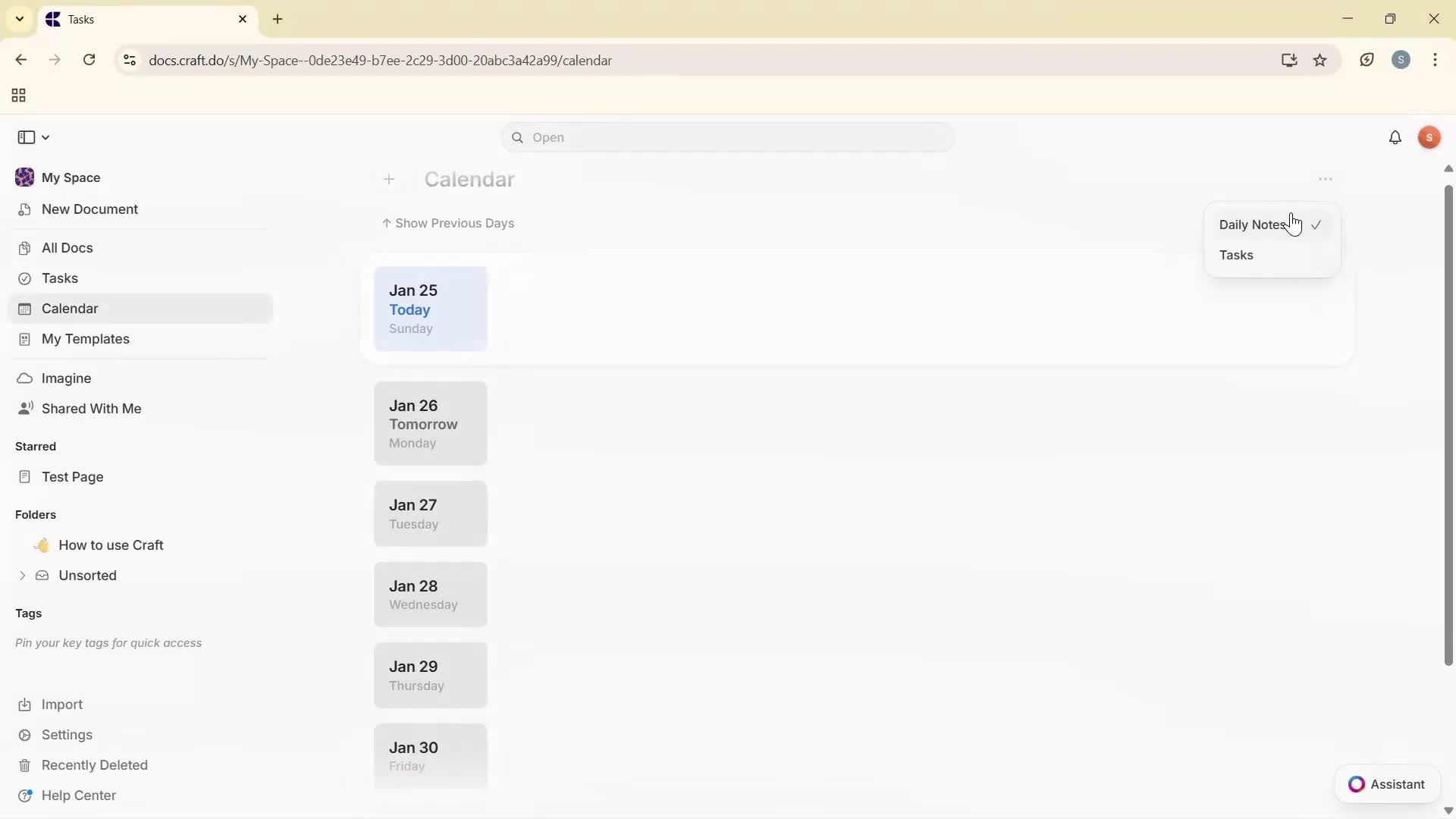
Task: Expand the Unsorted folder chevron
Action: 22,576
